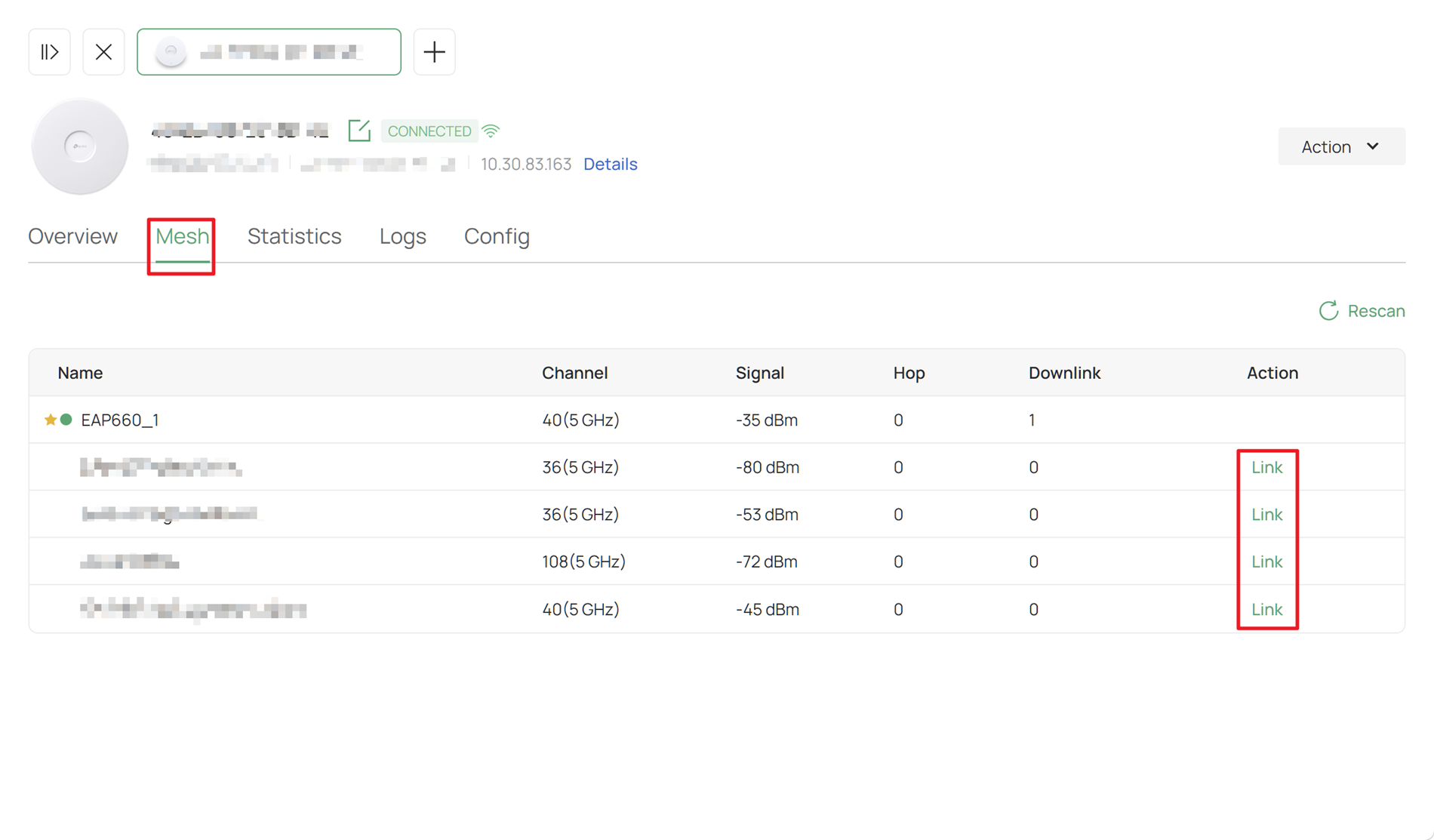Open the Details link
Screen dimensions: 1434x840
[x=610, y=164]
